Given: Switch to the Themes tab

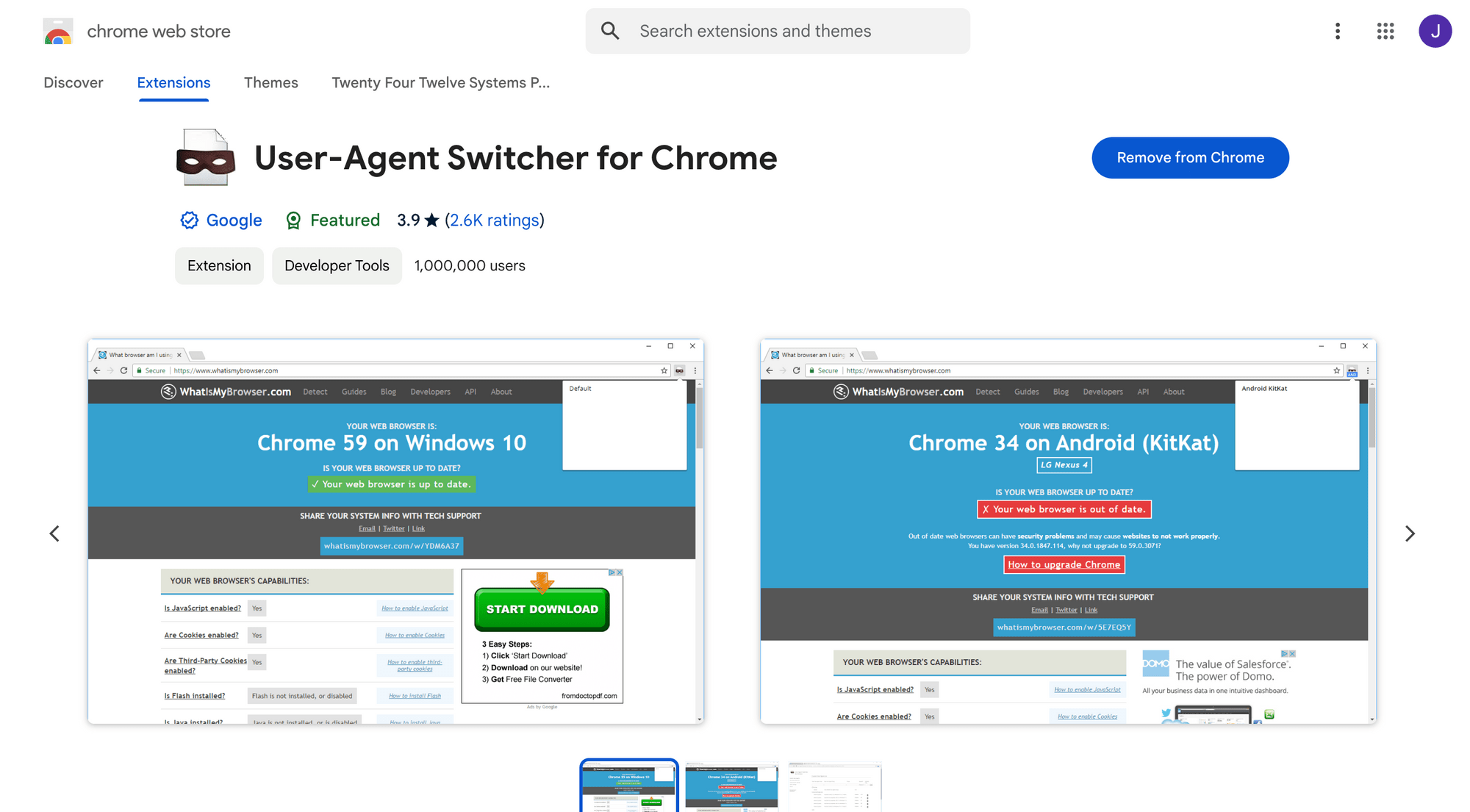Looking at the screenshot, I should click(x=271, y=82).
